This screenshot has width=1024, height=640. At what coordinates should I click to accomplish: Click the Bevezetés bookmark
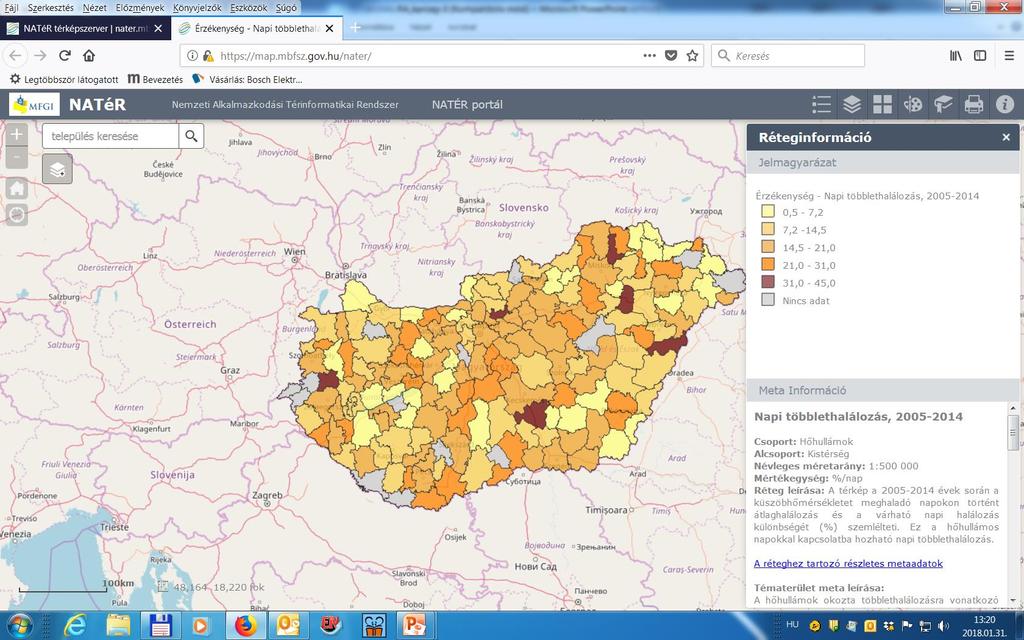click(155, 79)
